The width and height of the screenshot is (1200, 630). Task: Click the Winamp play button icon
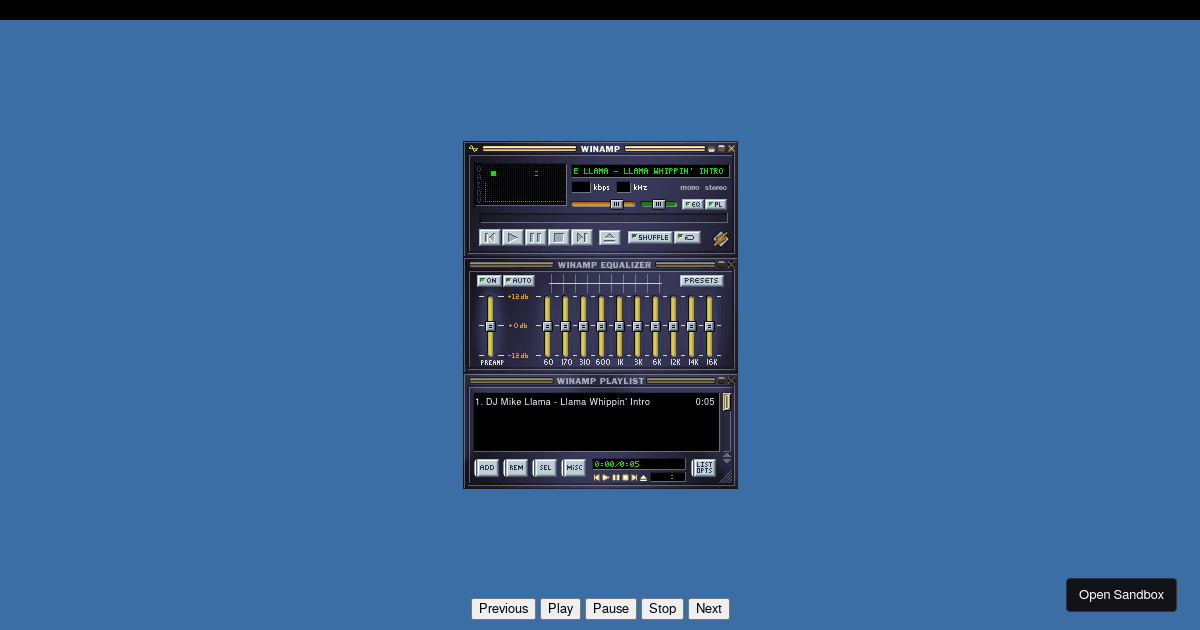513,237
